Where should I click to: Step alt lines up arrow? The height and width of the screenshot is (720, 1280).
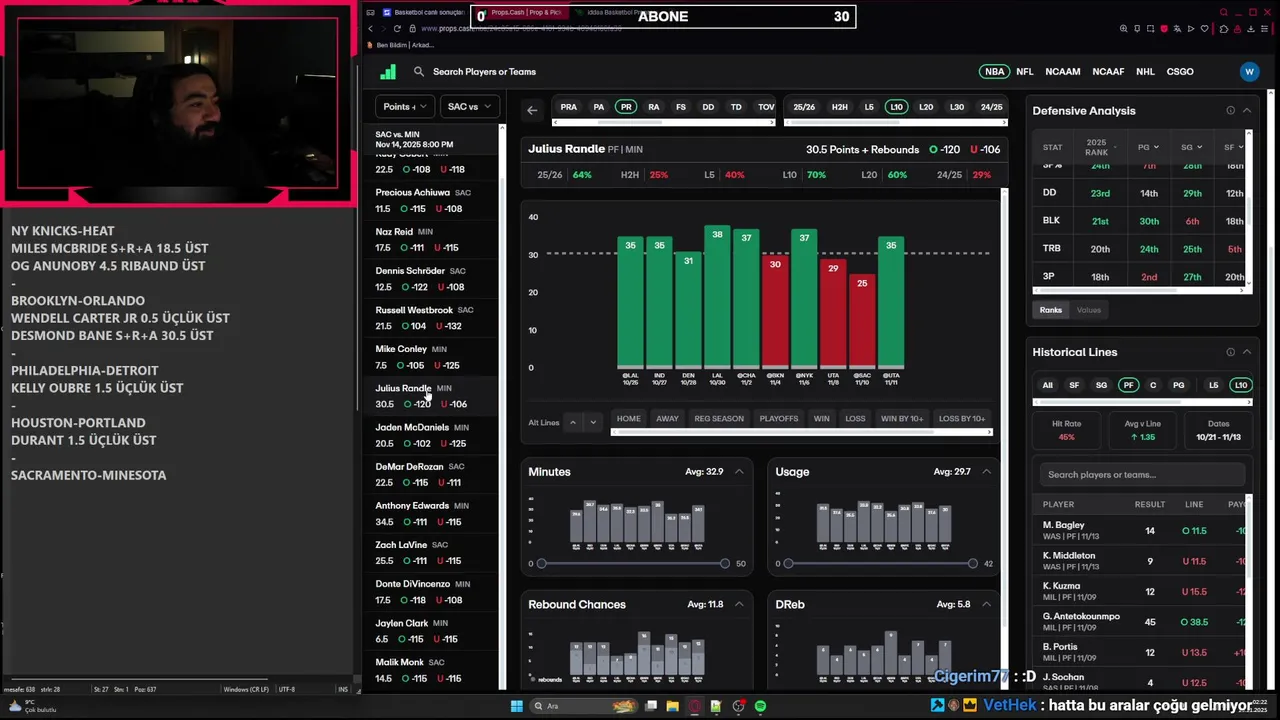[573, 422]
